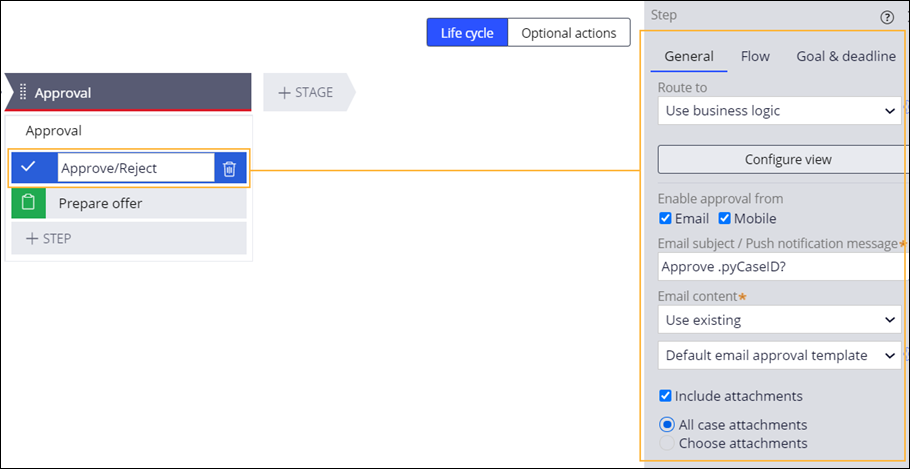Grab the Approval stage drag handle
The image size is (910, 469).
(x=23, y=92)
